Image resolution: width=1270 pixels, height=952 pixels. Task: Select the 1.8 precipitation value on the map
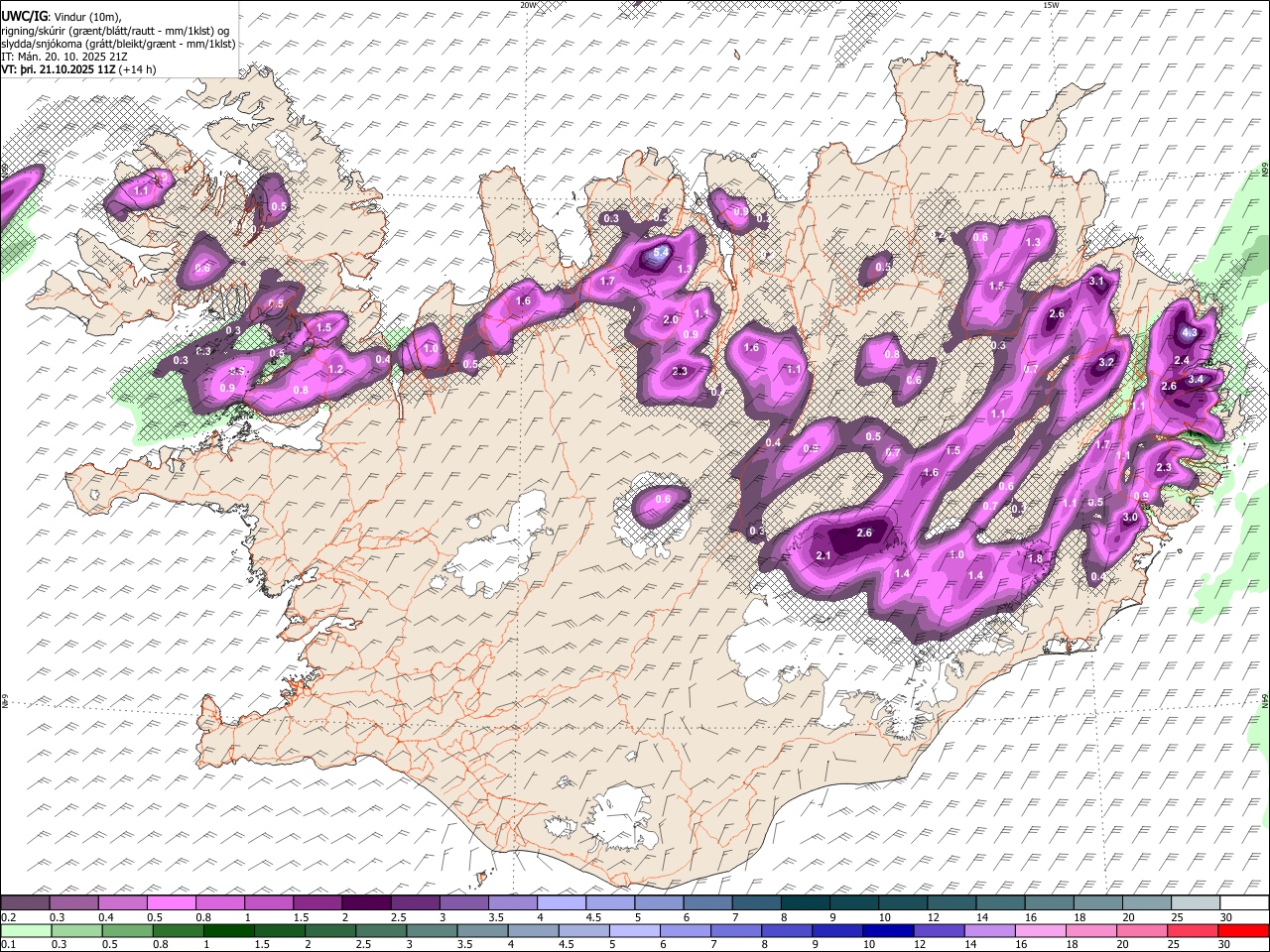coord(1036,559)
